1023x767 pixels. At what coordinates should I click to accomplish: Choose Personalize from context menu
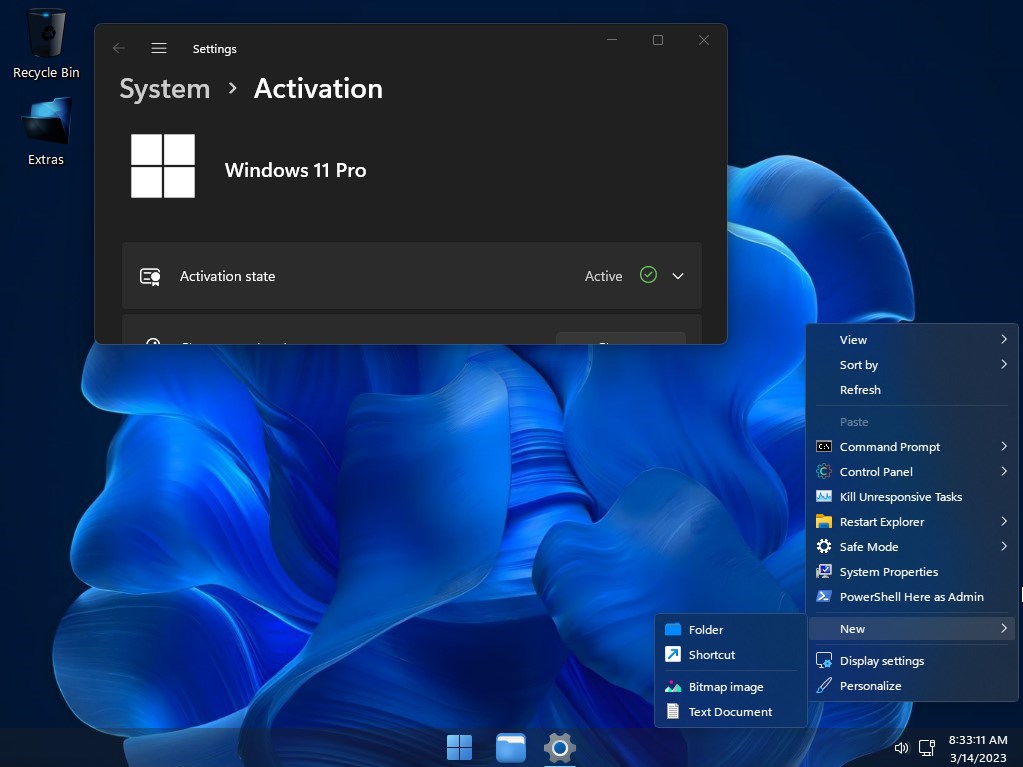[x=911, y=685]
